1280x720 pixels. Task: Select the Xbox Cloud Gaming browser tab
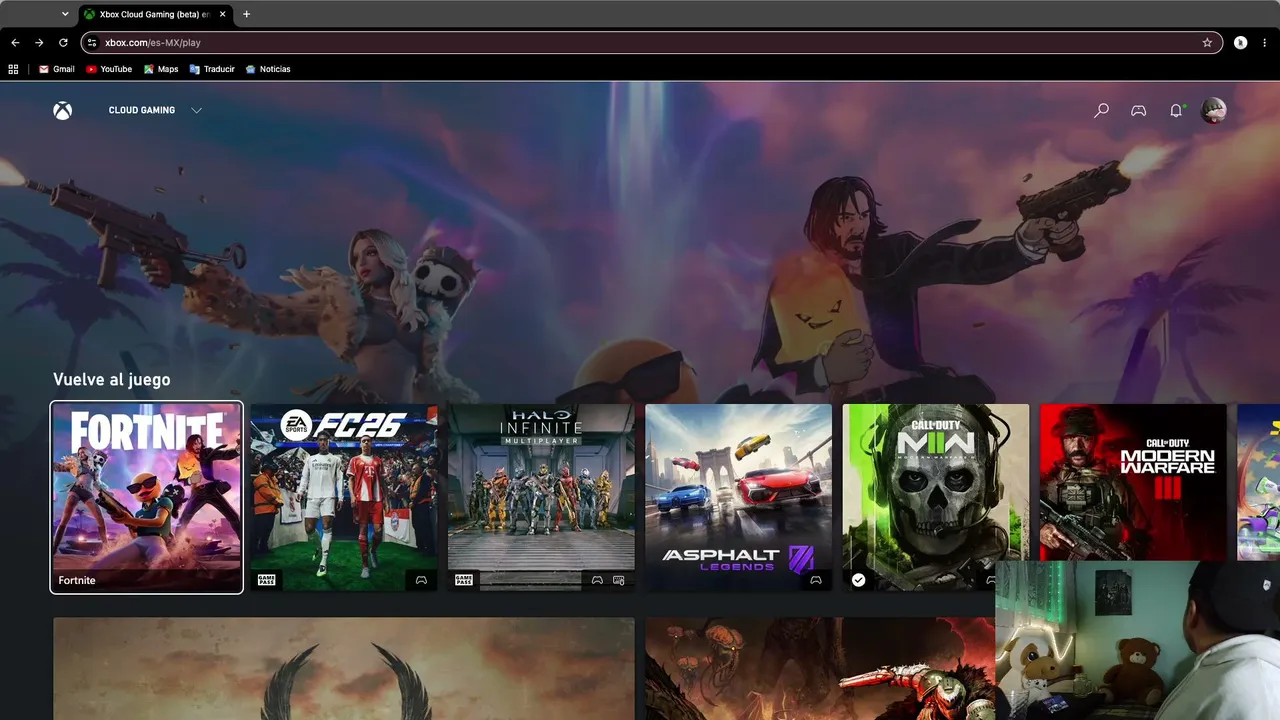155,14
